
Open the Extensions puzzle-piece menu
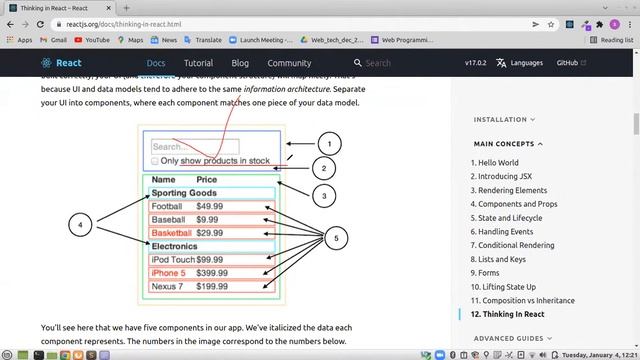[x=600, y=24]
